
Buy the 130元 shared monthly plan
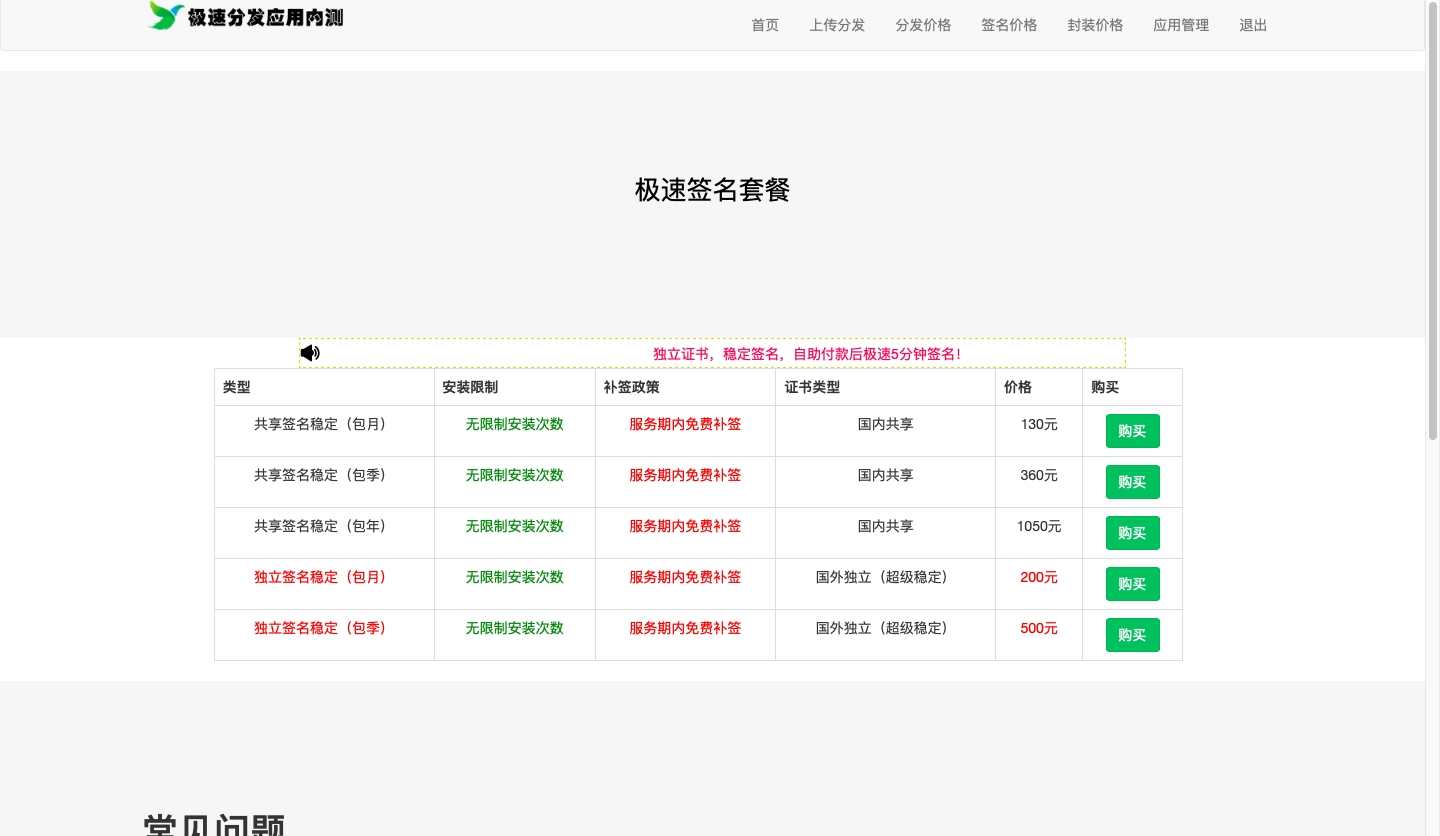click(1132, 431)
